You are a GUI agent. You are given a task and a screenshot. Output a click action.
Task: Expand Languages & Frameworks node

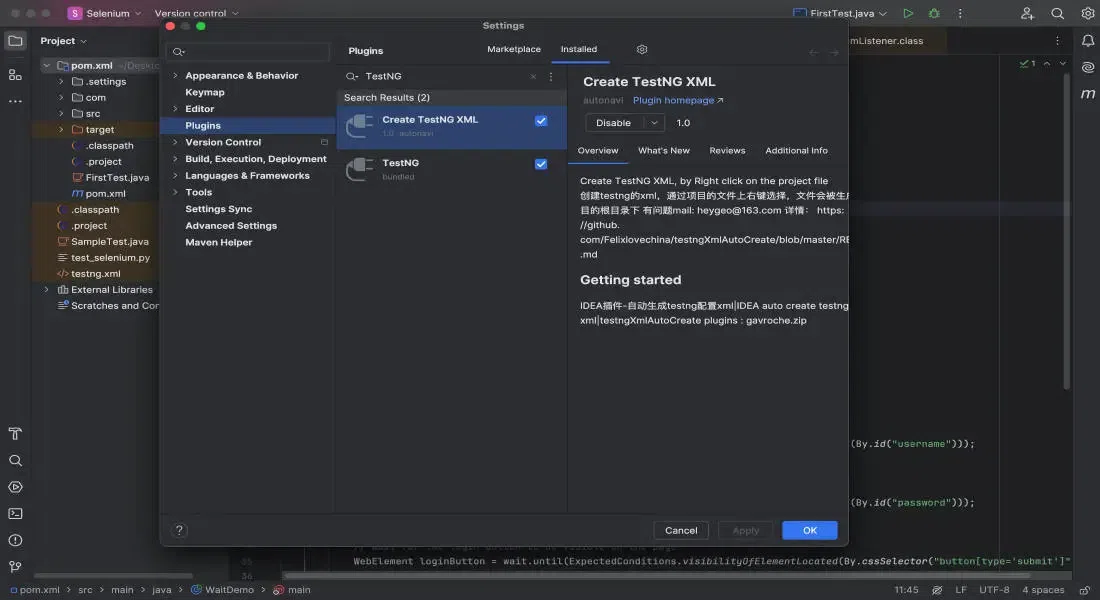coord(175,175)
